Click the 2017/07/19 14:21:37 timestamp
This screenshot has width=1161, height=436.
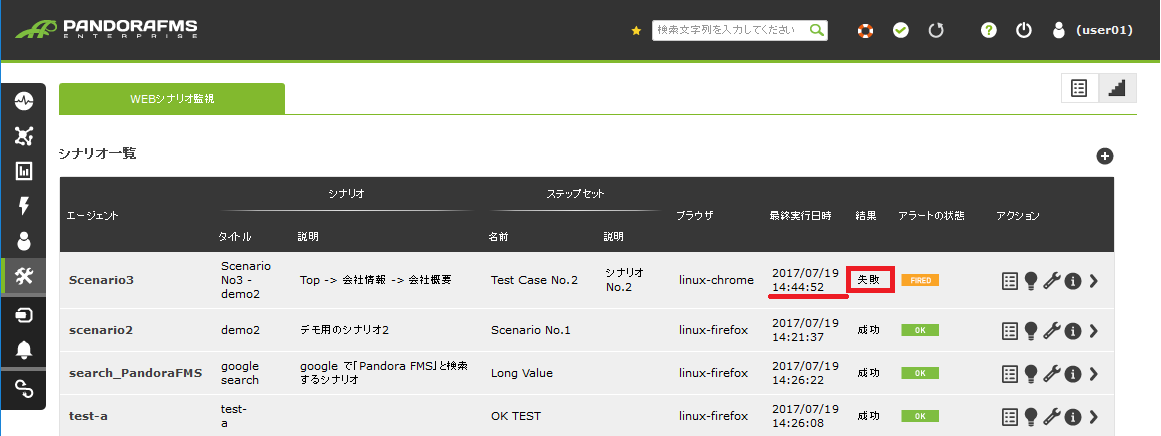click(x=806, y=331)
